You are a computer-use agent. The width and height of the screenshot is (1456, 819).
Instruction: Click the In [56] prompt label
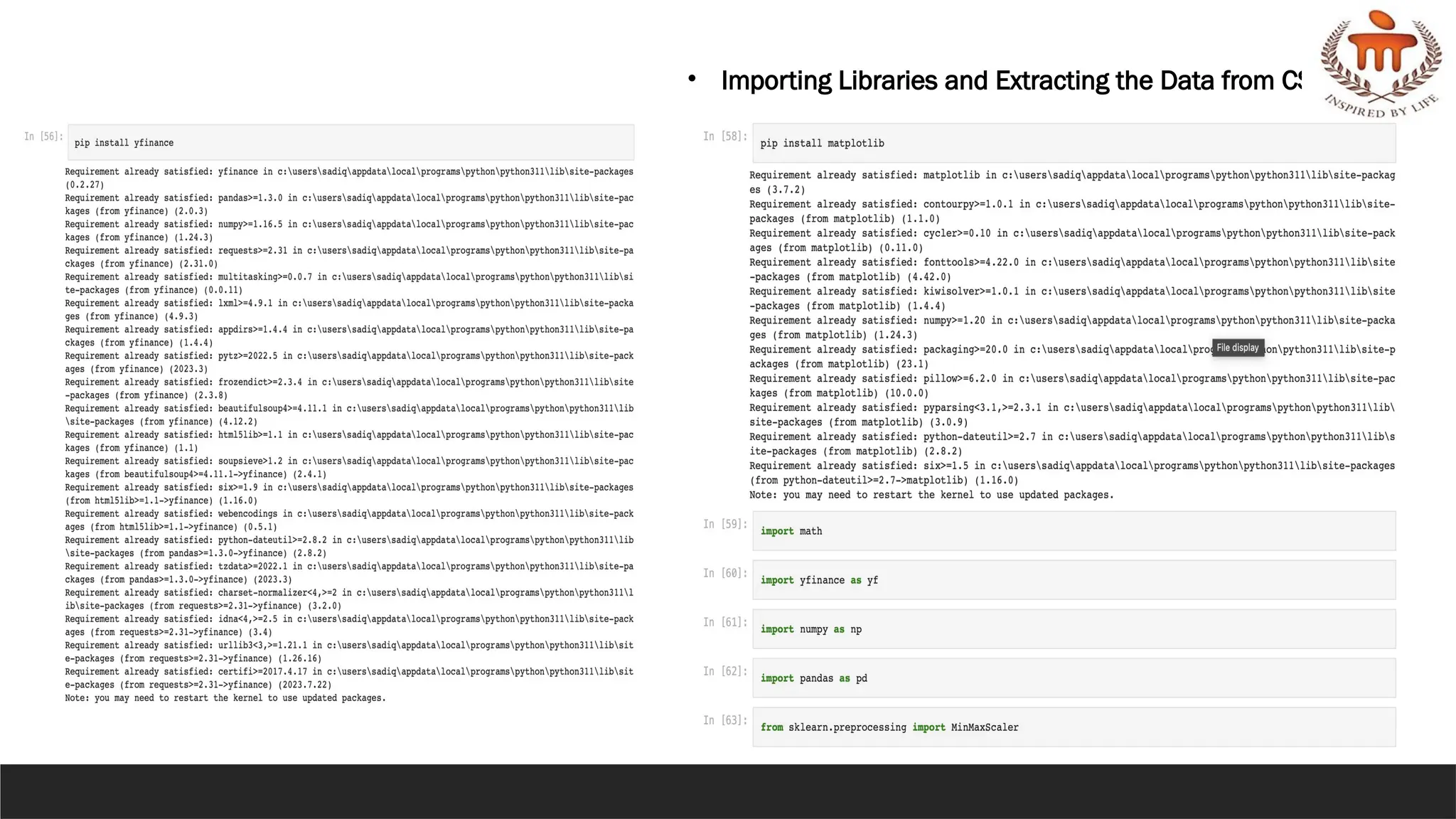coord(43,136)
